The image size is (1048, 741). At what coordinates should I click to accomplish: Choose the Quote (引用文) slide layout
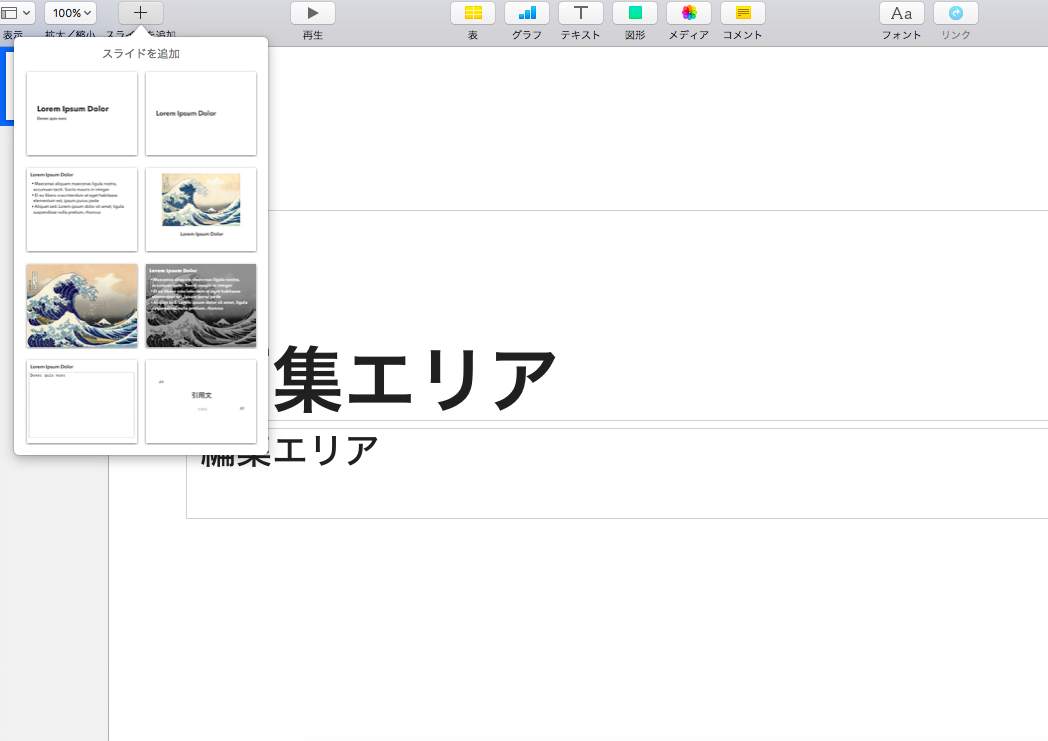point(201,402)
